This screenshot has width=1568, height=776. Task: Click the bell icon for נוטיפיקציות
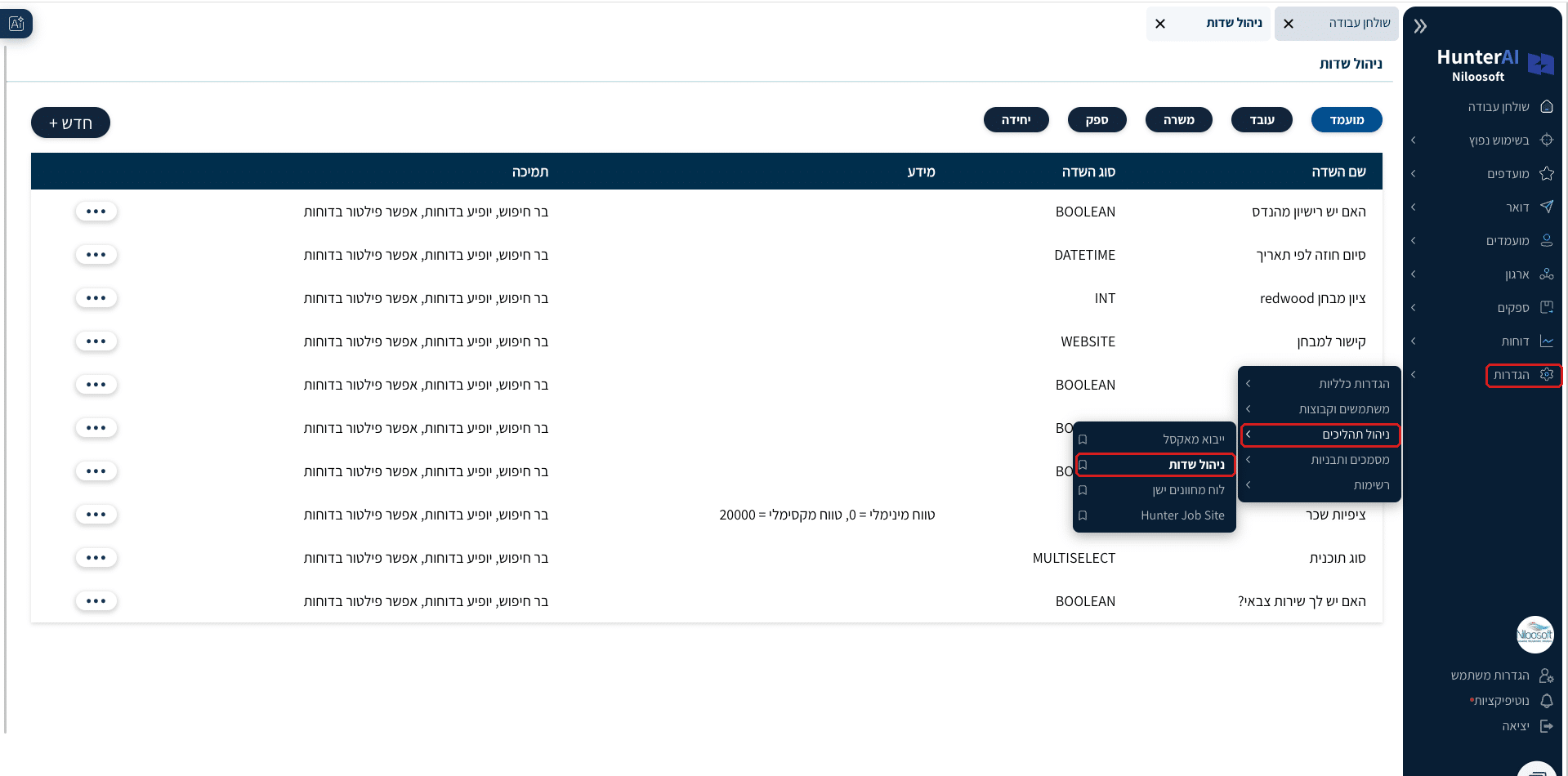click(1546, 701)
